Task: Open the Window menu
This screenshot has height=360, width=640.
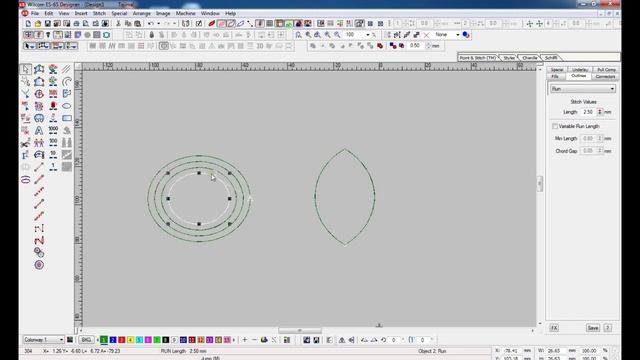Action: click(210, 13)
